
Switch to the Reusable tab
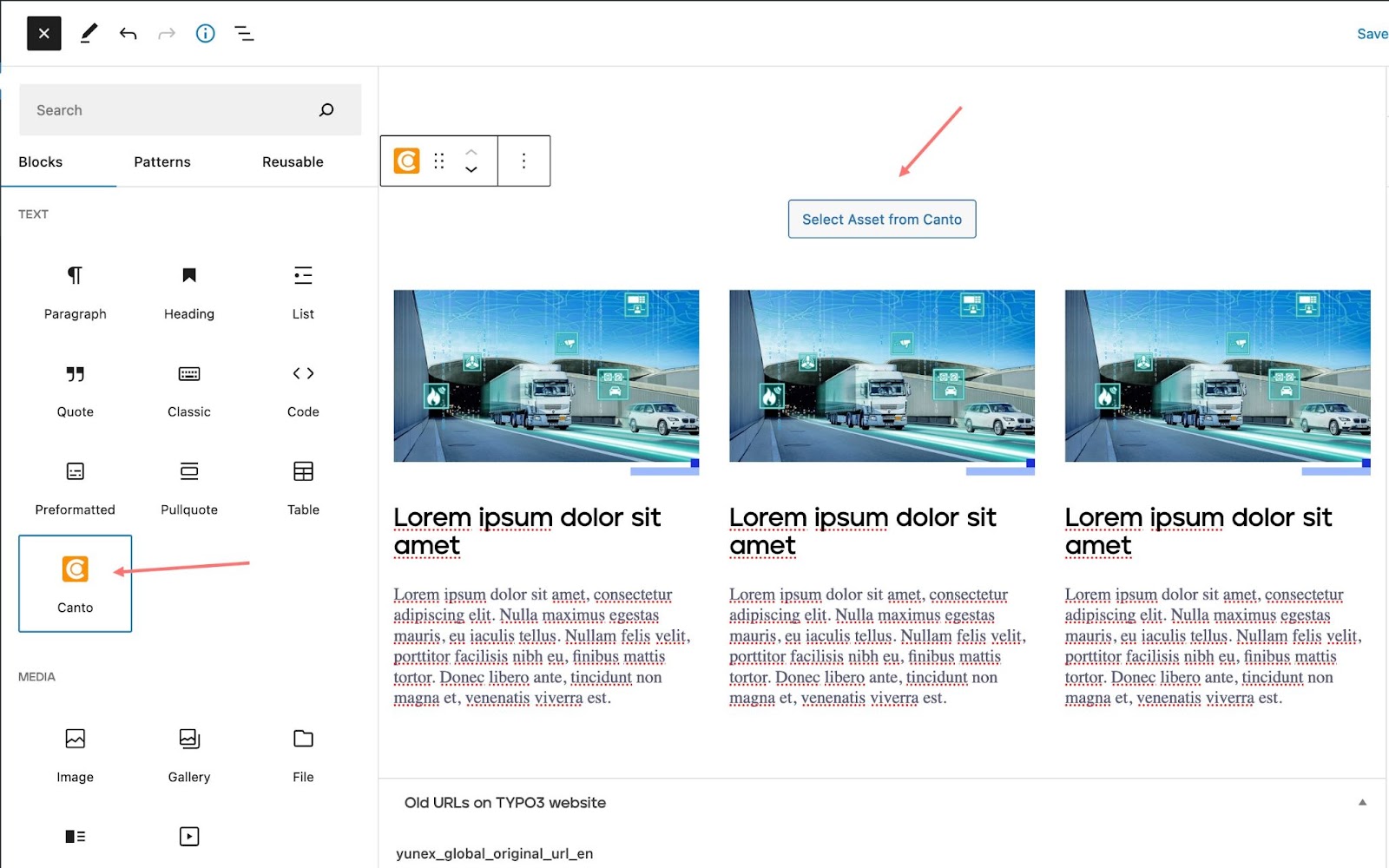point(293,162)
